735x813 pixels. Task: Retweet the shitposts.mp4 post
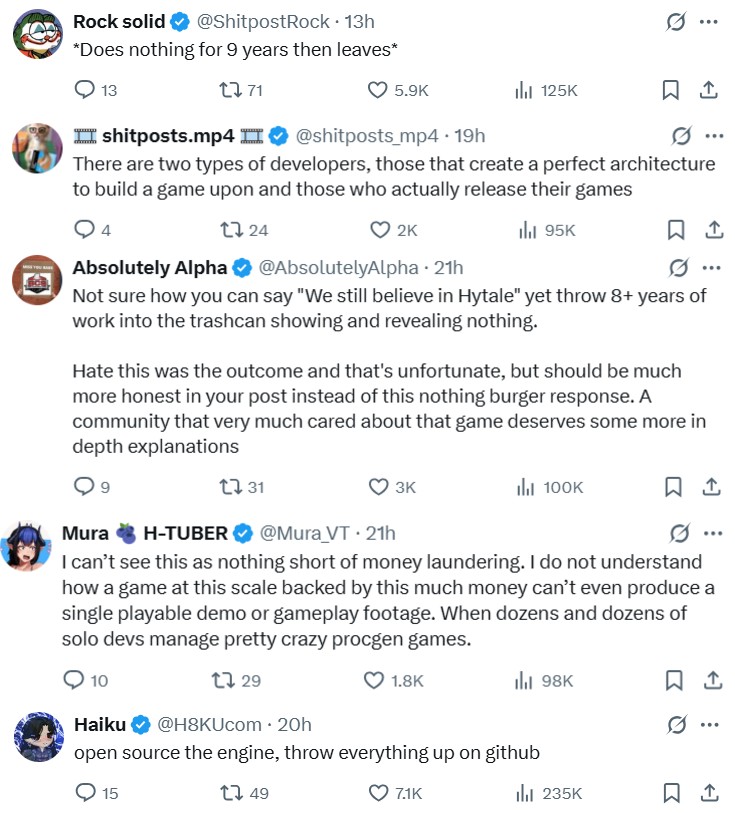(x=229, y=230)
